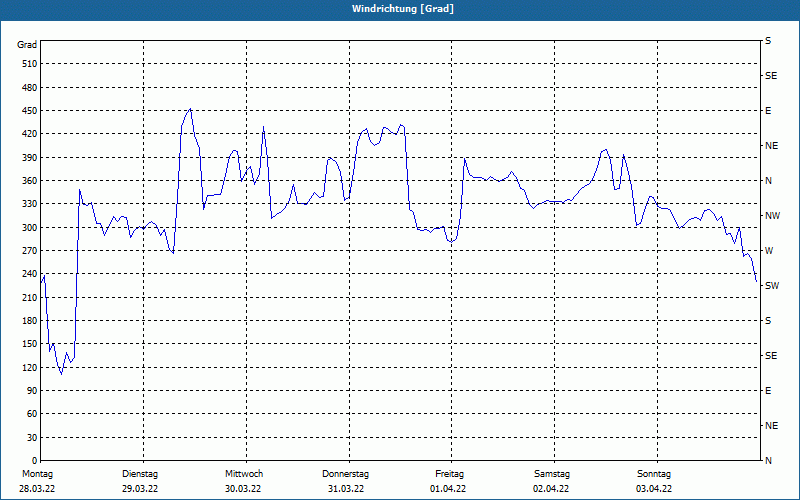This screenshot has height=500, width=800.
Task: Click the curve's lowest point on Montag
Action: coord(62,374)
